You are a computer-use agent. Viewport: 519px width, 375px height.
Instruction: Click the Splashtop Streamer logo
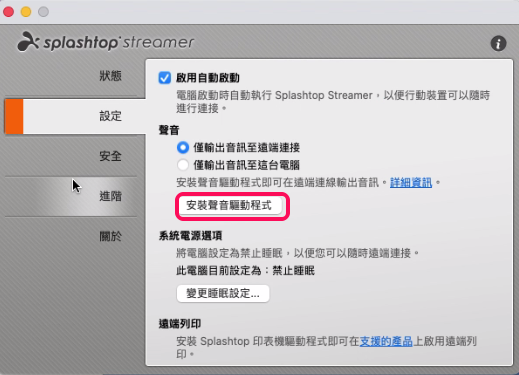(x=106, y=42)
